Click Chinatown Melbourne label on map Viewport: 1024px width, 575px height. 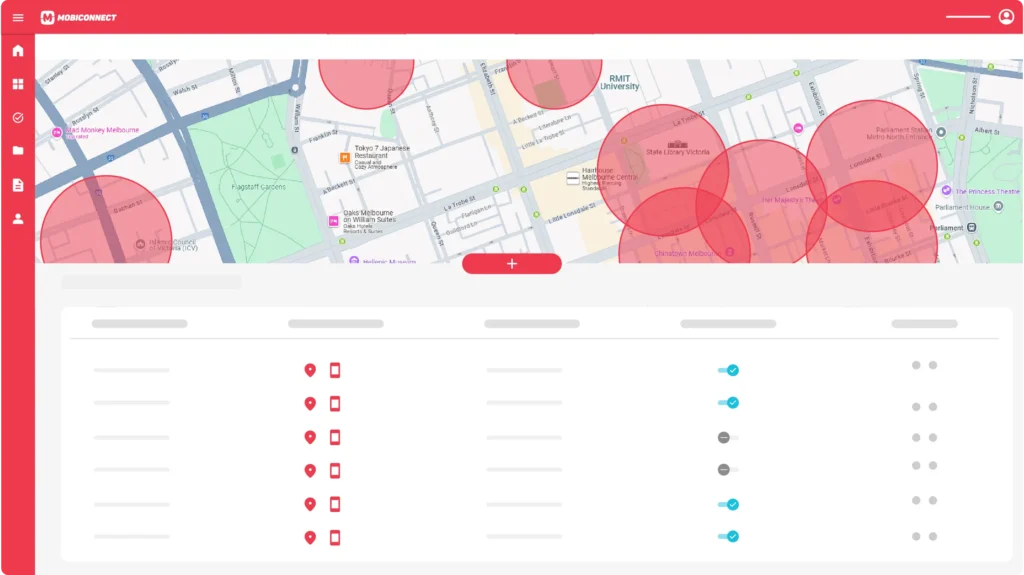point(684,254)
